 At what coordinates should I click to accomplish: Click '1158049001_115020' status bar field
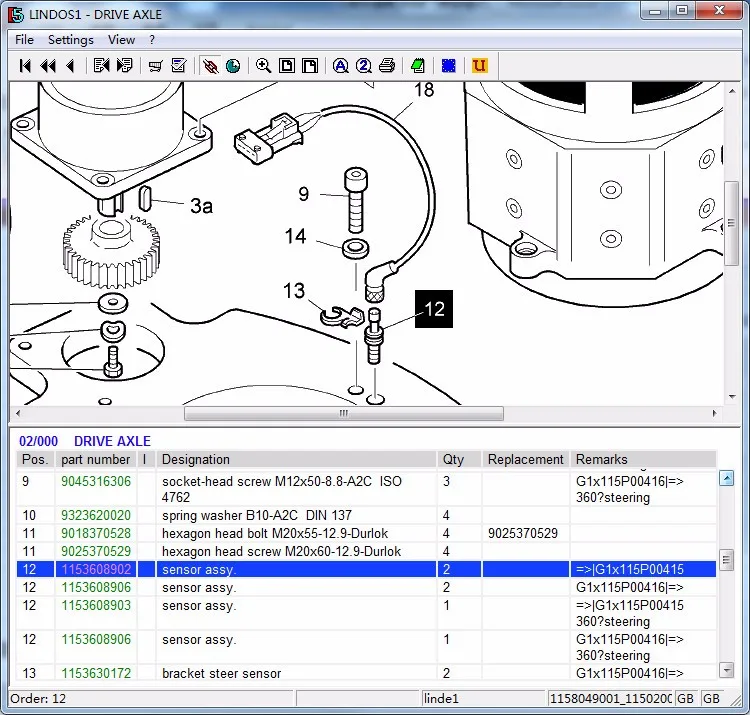pyautogui.click(x=611, y=699)
